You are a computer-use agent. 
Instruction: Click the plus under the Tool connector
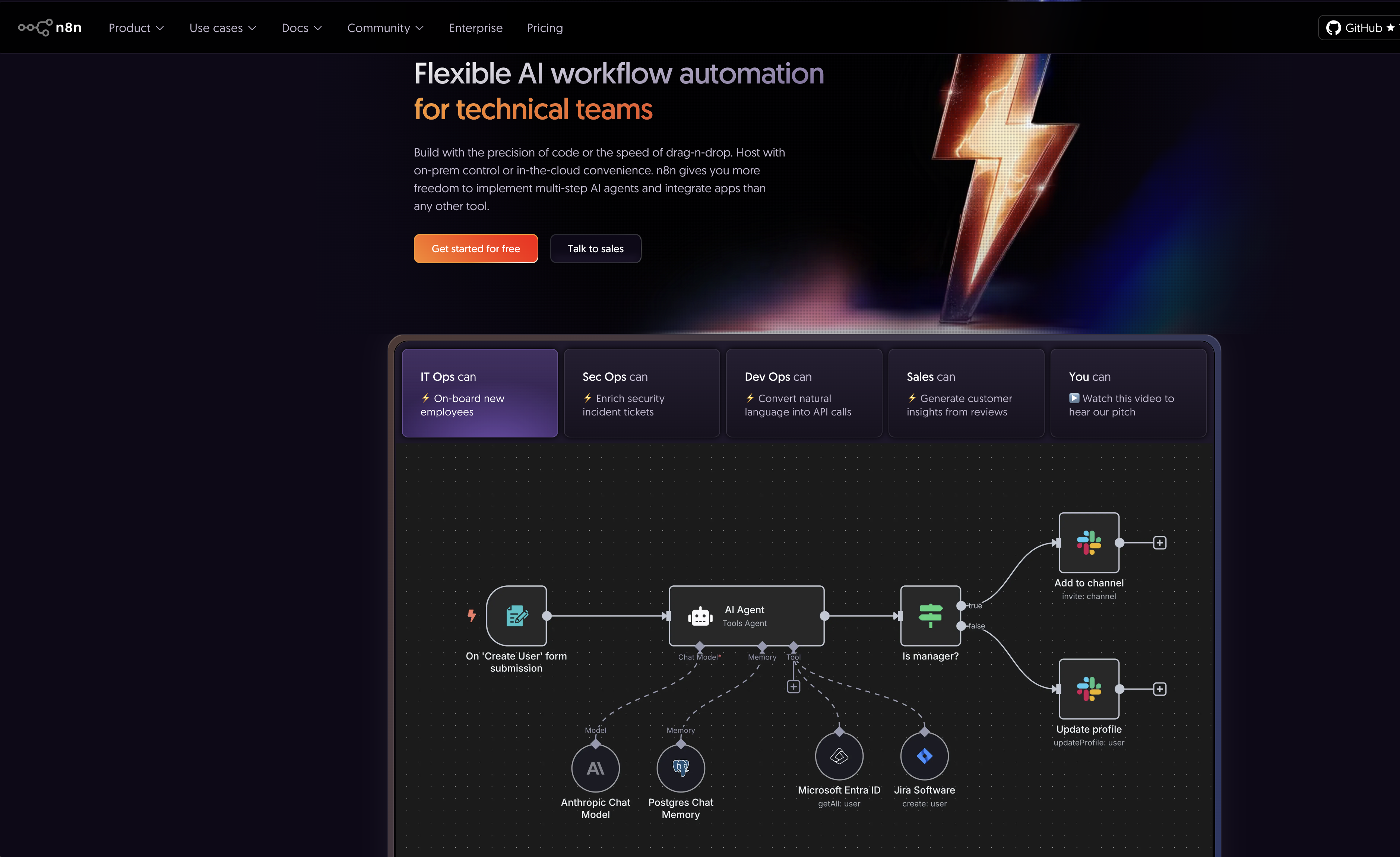pyautogui.click(x=794, y=686)
